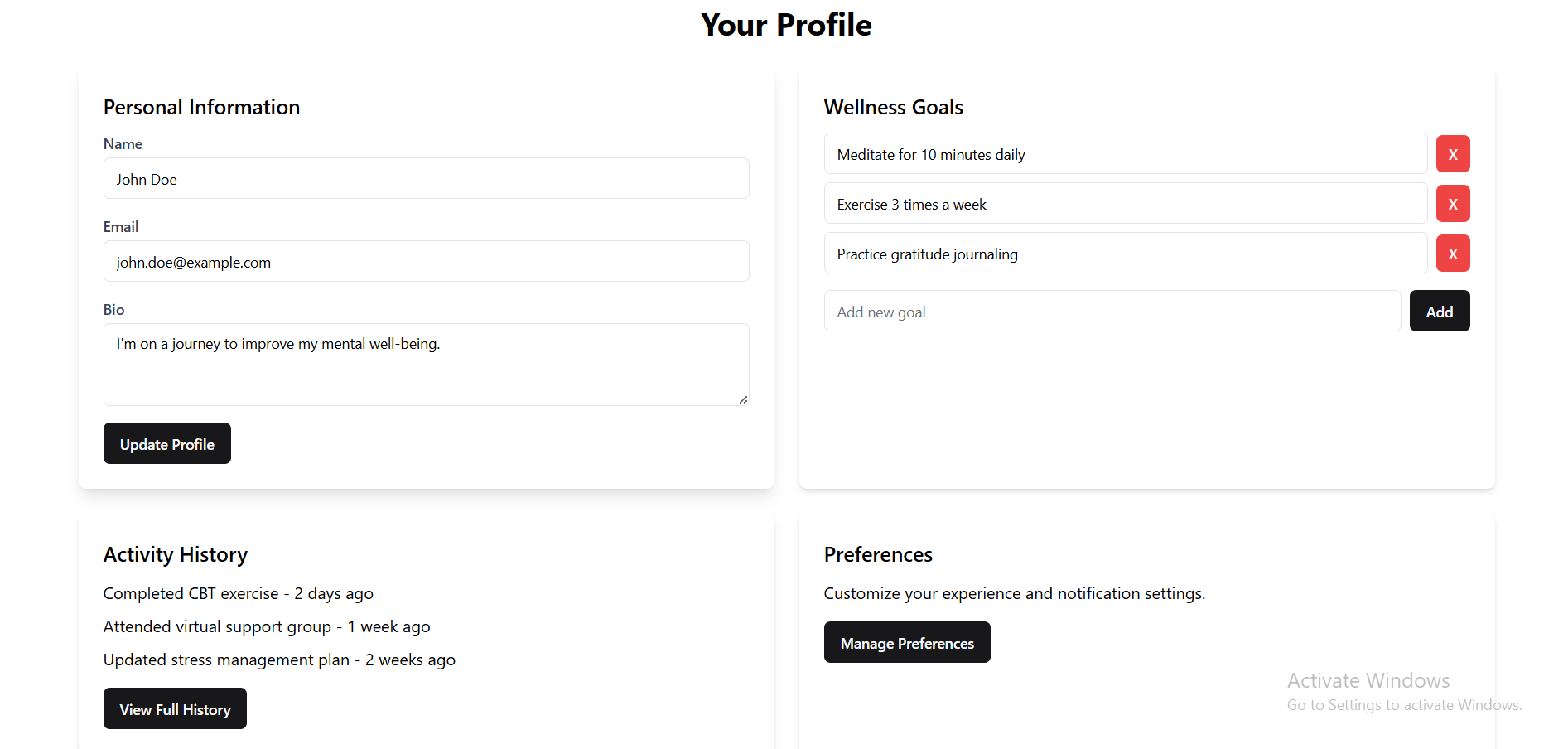
Task: Remove the 'Meditate for 10 minutes daily' goal
Action: pos(1452,154)
